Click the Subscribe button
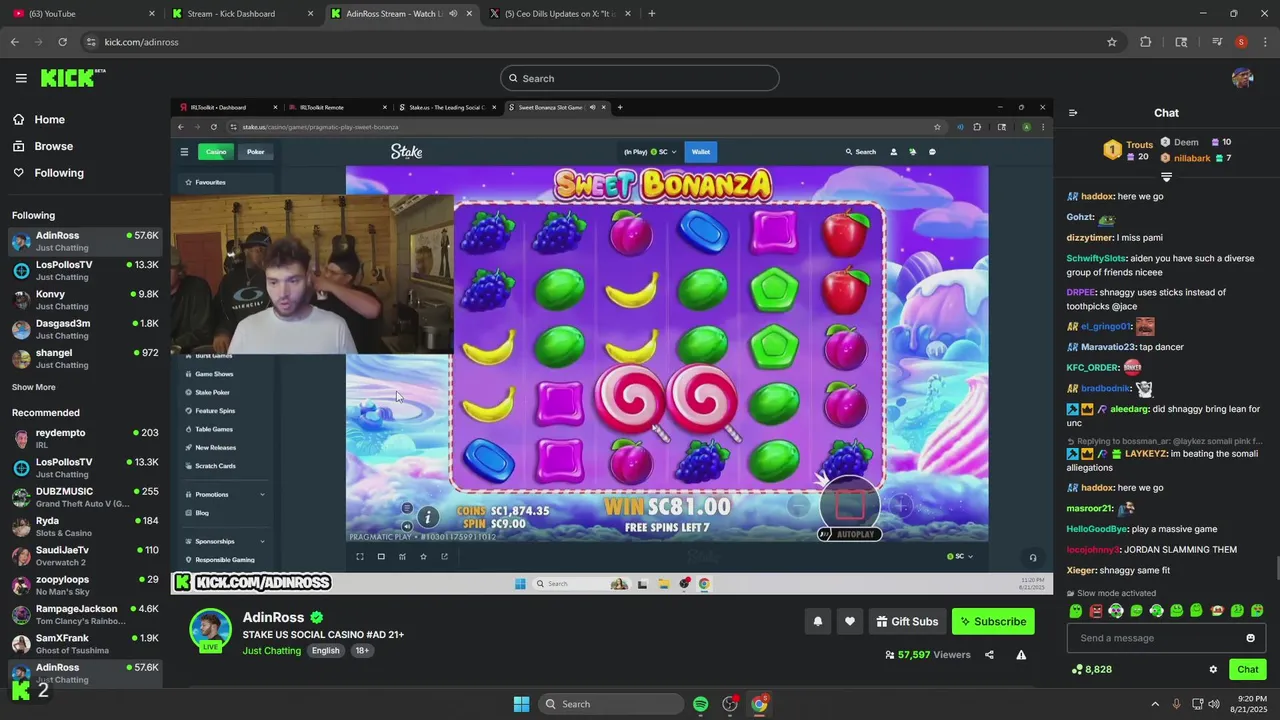This screenshot has width=1280, height=720. (993, 621)
